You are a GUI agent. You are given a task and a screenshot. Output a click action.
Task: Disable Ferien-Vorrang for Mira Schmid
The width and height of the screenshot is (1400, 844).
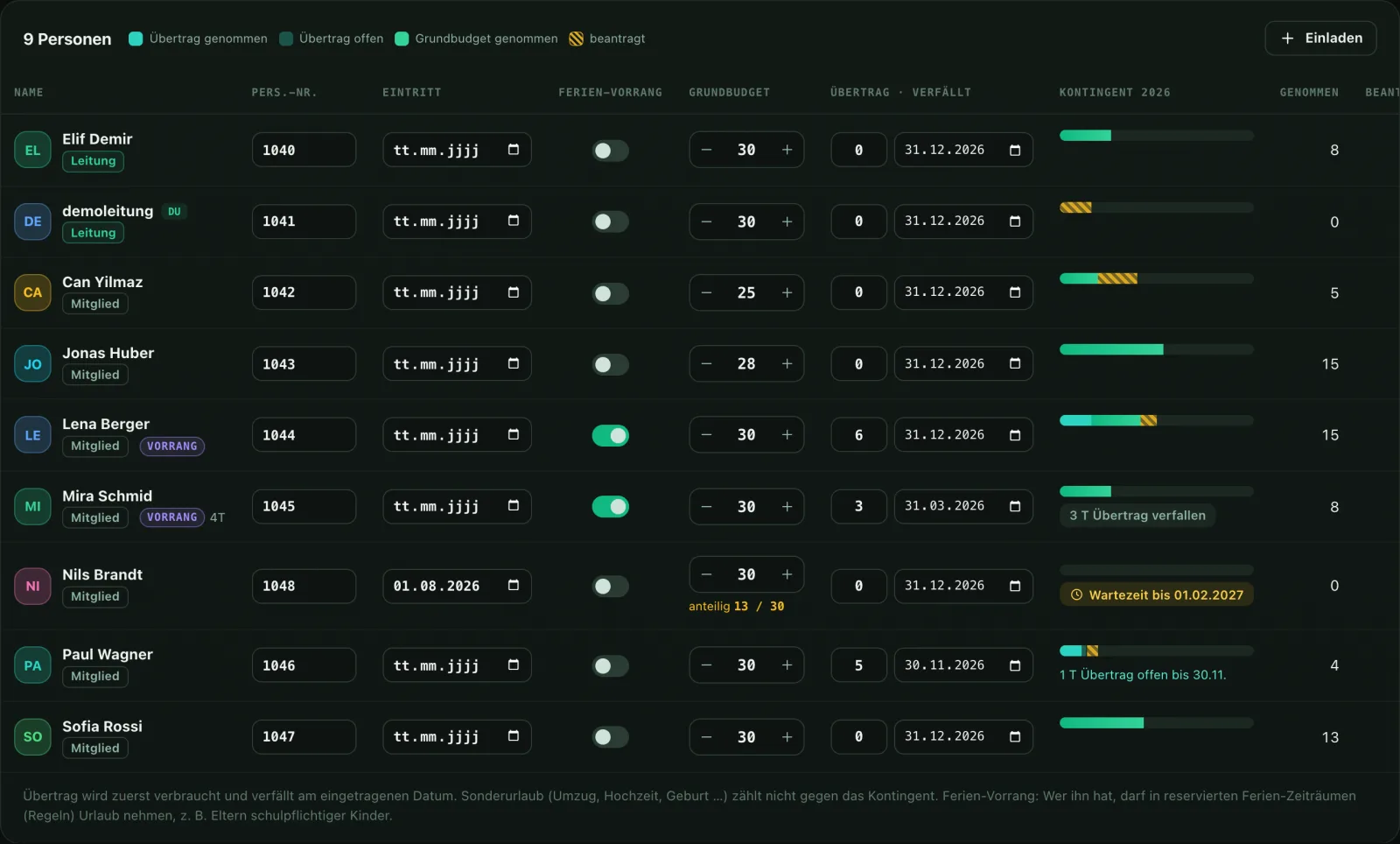tap(610, 506)
